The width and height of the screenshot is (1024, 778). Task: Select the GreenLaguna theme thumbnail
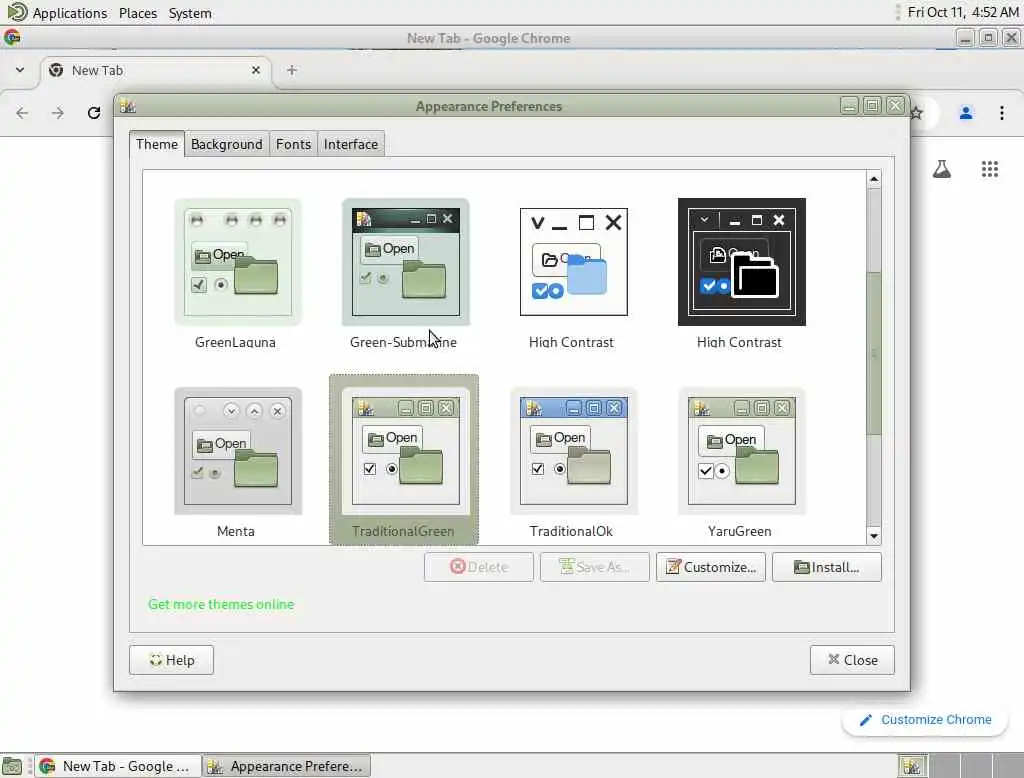point(238,262)
